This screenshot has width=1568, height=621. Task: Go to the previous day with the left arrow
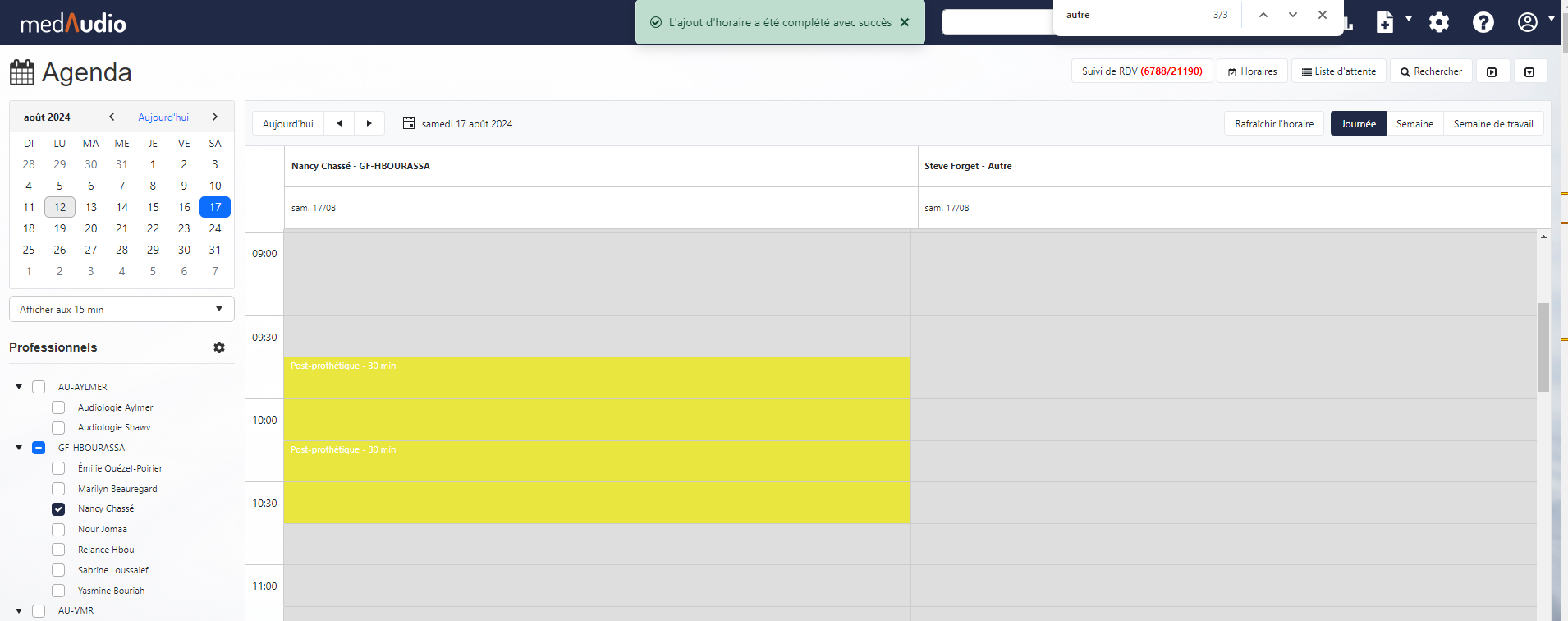click(x=339, y=123)
